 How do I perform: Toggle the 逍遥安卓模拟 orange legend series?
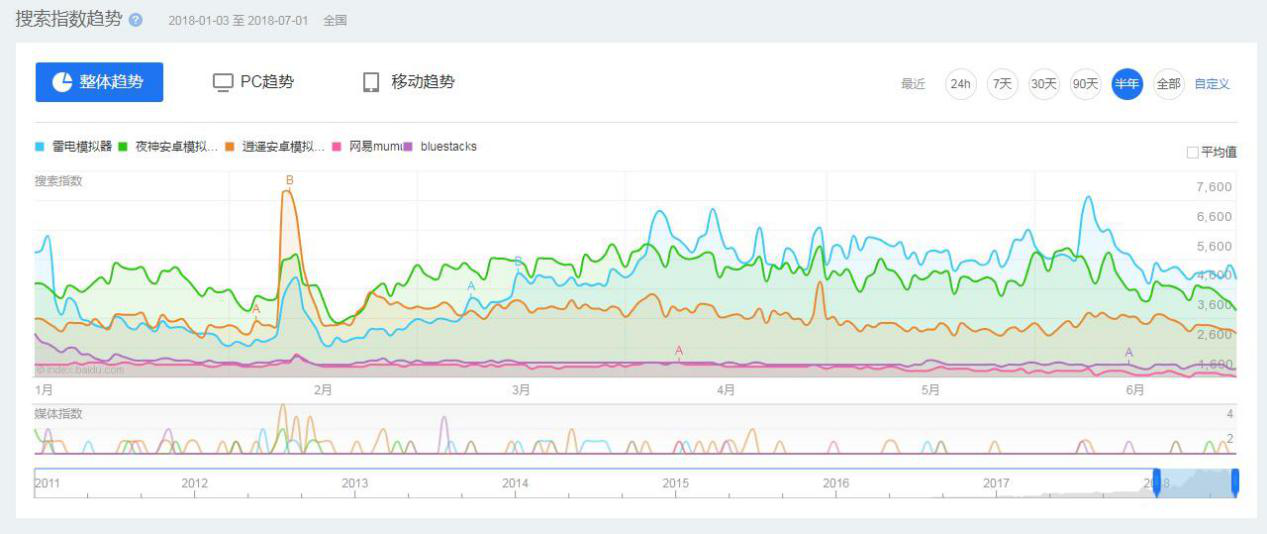pyautogui.click(x=275, y=147)
